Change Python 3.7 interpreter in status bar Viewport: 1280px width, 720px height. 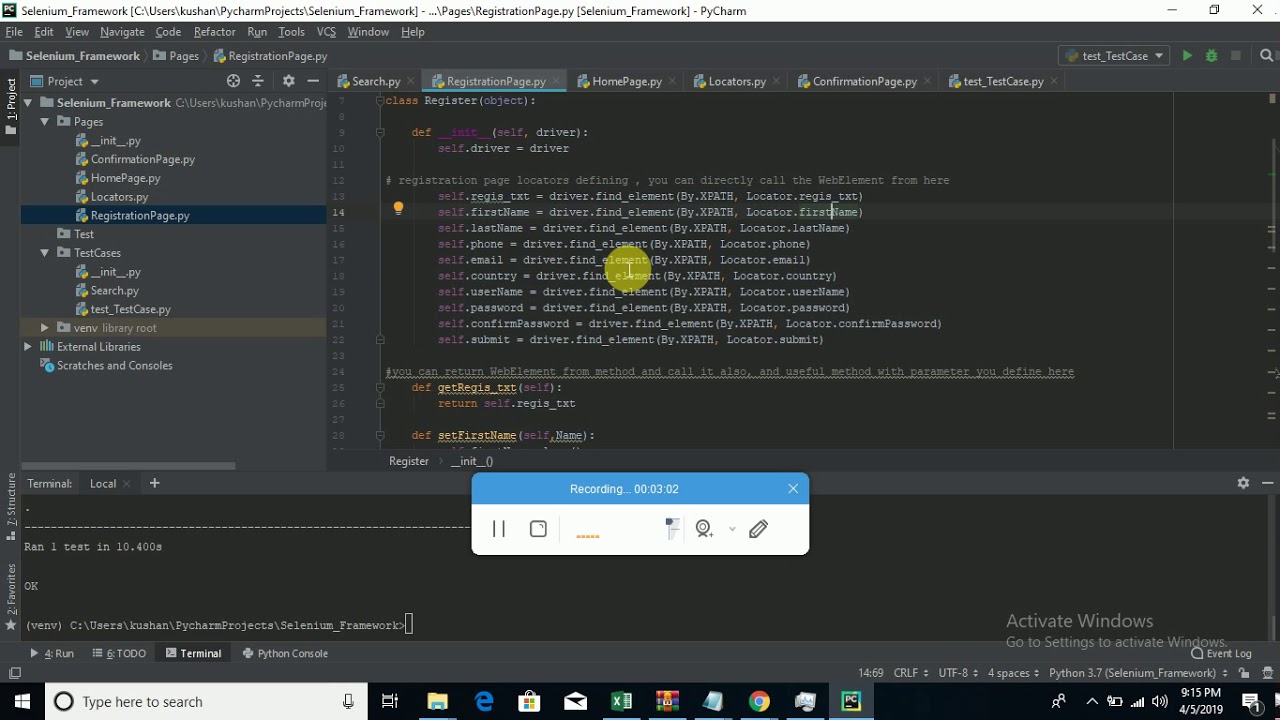tap(1138, 673)
